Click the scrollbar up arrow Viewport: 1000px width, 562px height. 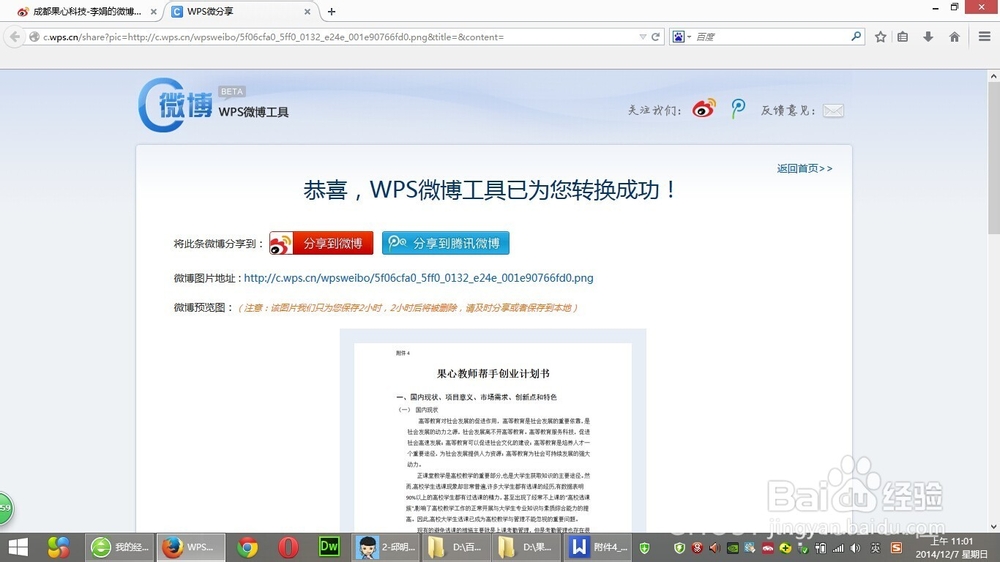click(x=994, y=76)
